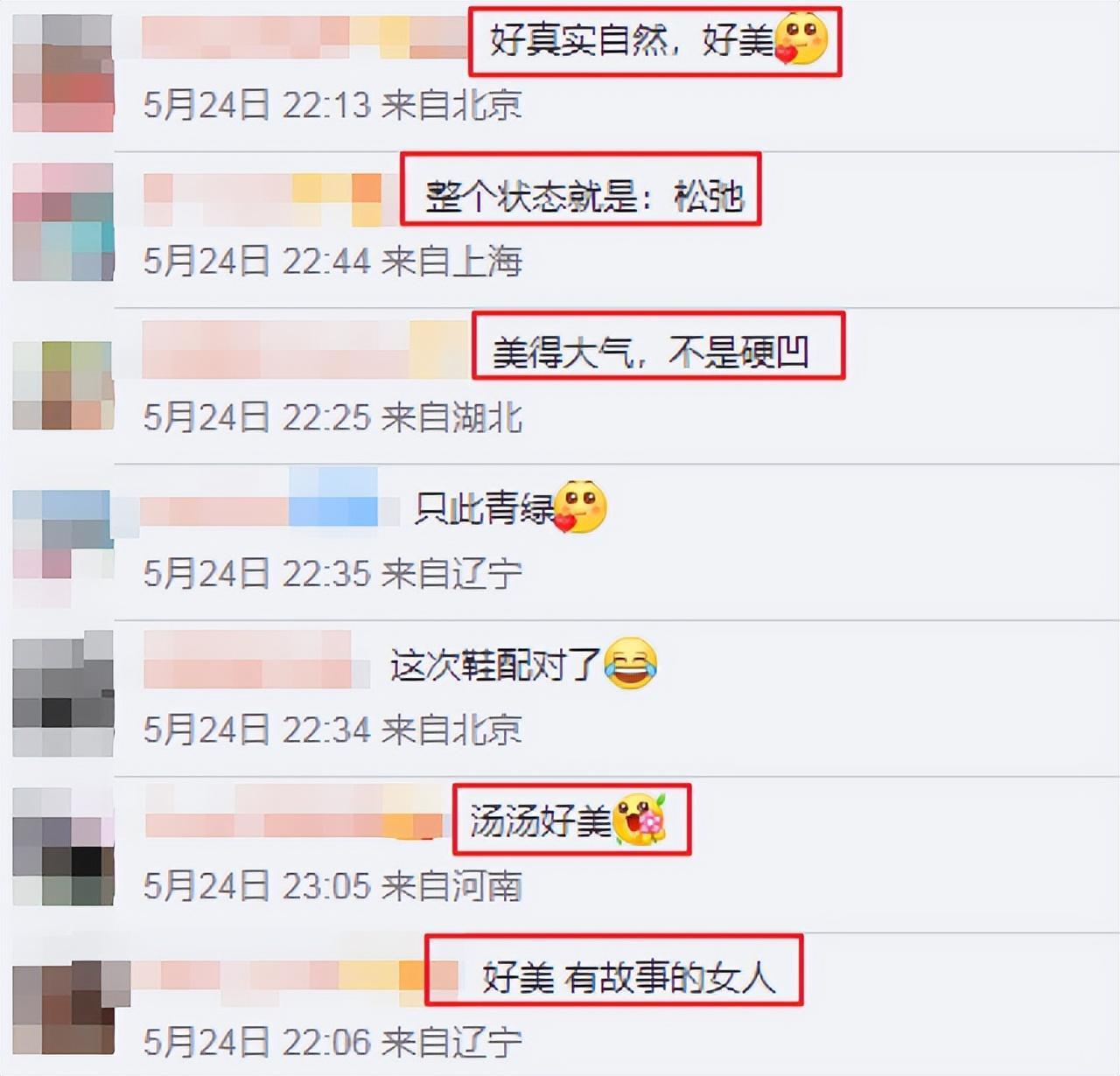
Task: Click the flower emoji after 汤汤好美
Action: (640, 820)
